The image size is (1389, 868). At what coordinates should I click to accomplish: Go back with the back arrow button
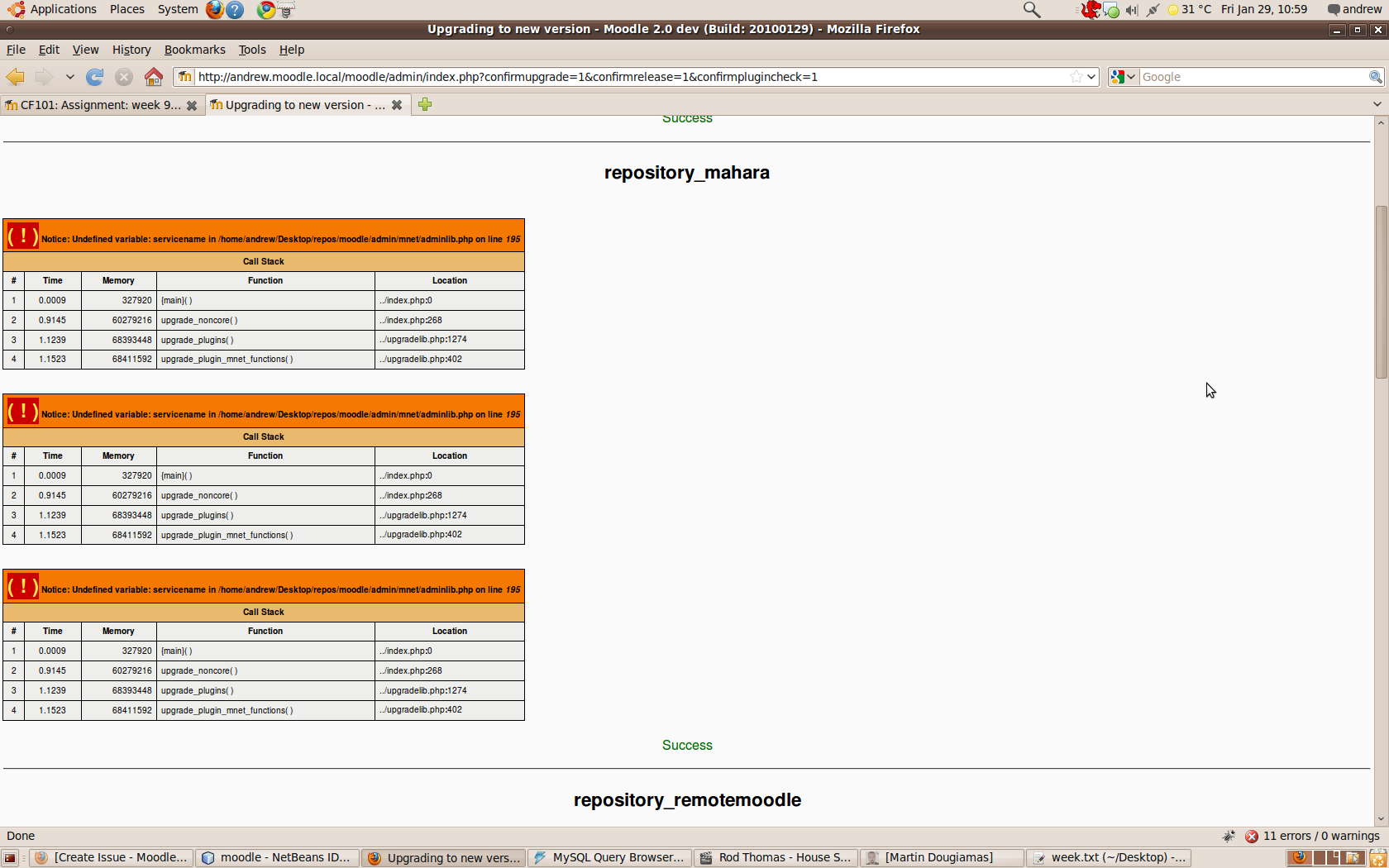pos(16,77)
